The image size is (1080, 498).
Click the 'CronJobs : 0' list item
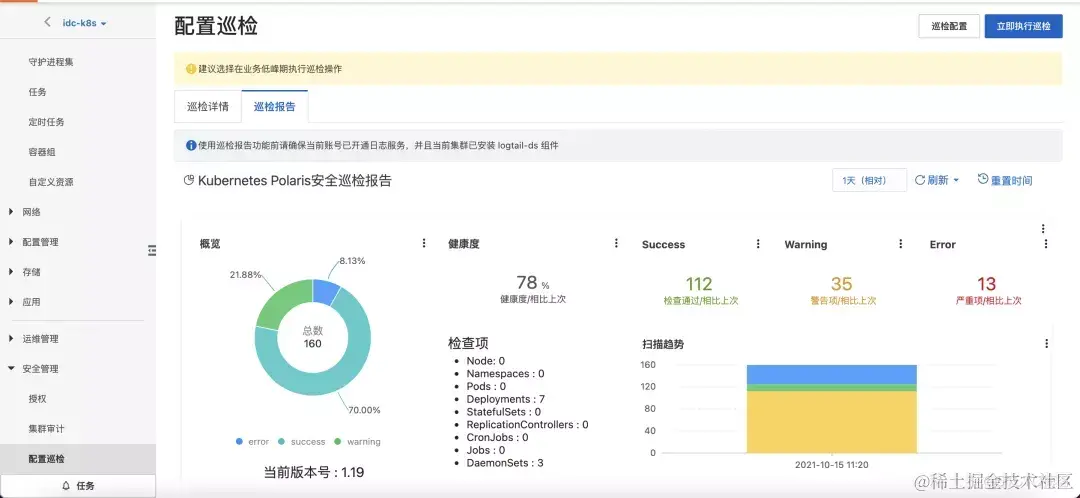[x=497, y=437]
